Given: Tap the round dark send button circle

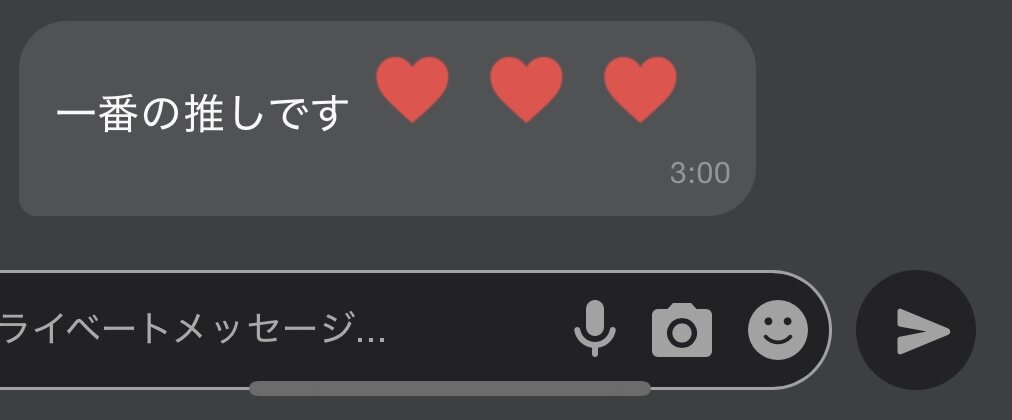Looking at the screenshot, I should click(x=916, y=330).
